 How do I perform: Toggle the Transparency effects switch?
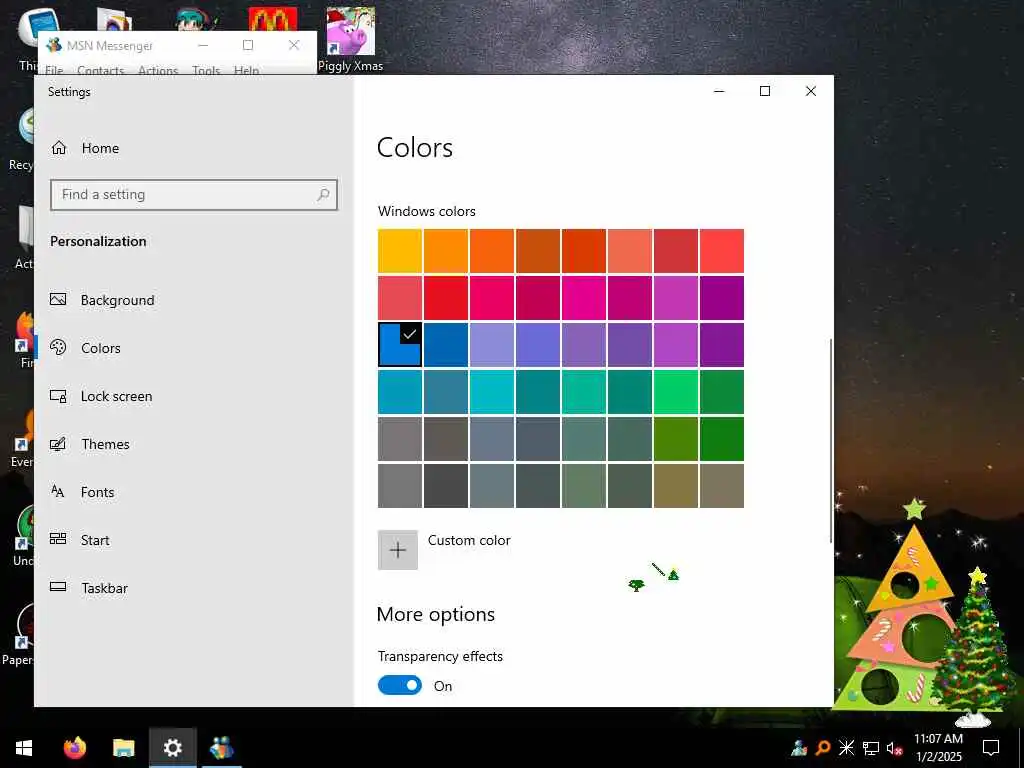click(x=400, y=685)
